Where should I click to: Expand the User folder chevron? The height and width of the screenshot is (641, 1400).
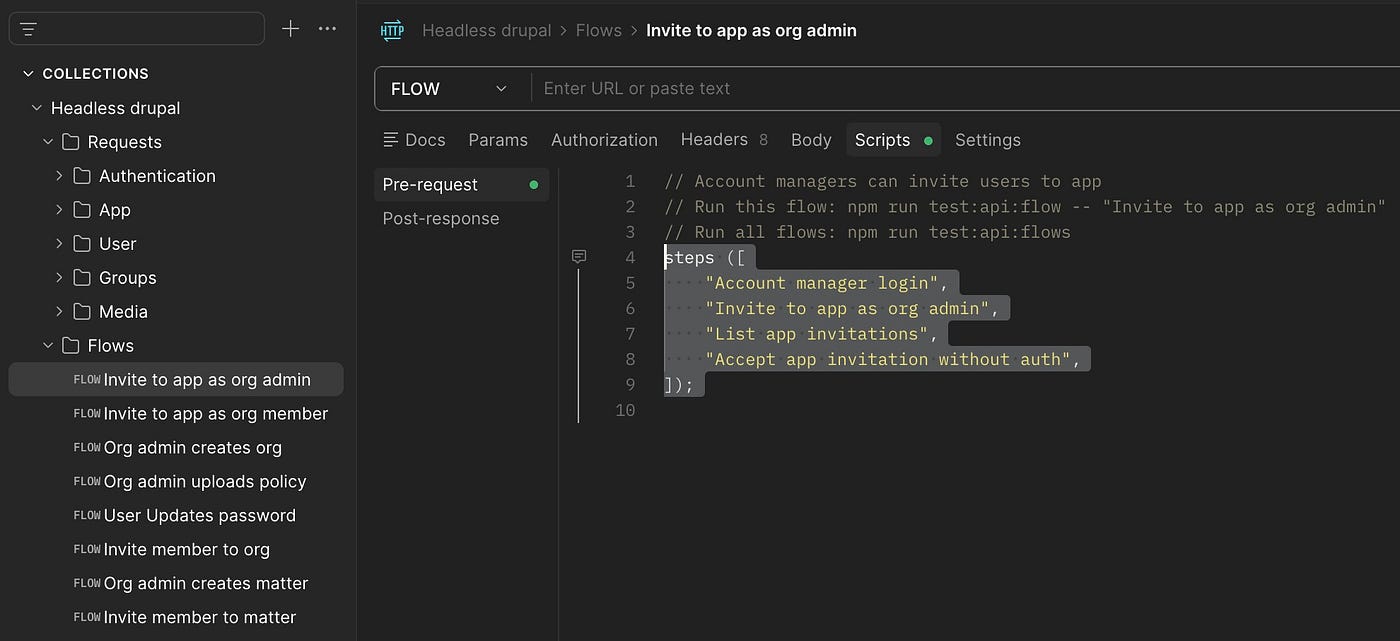pyautogui.click(x=59, y=244)
